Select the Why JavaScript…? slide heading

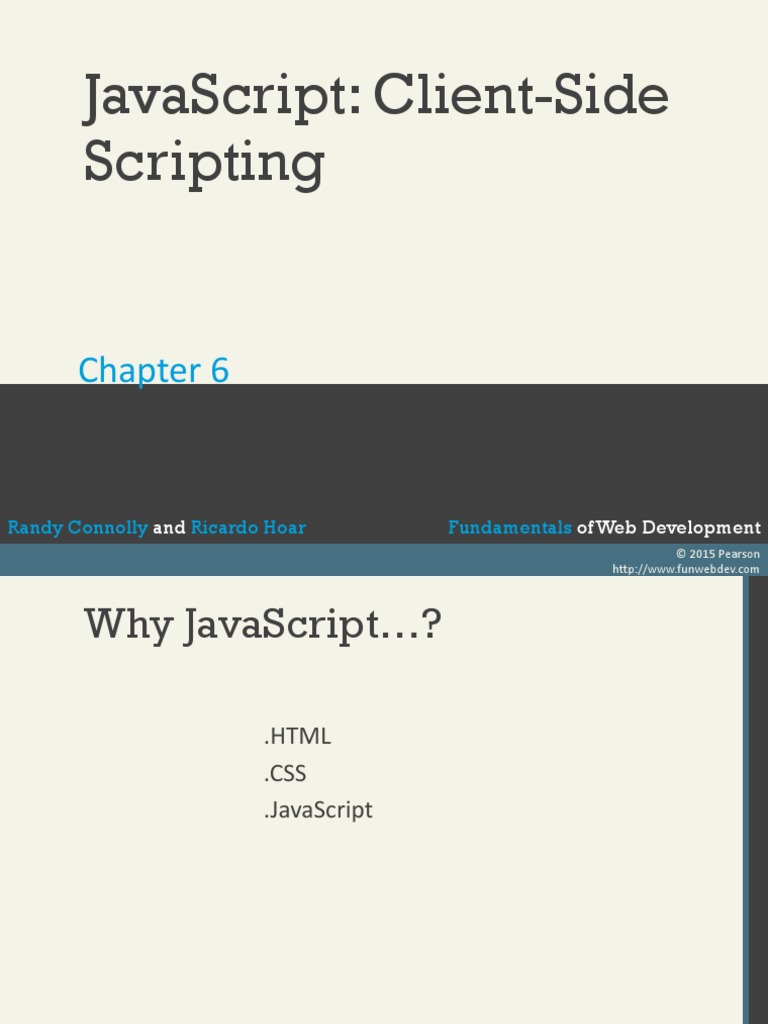(x=262, y=626)
